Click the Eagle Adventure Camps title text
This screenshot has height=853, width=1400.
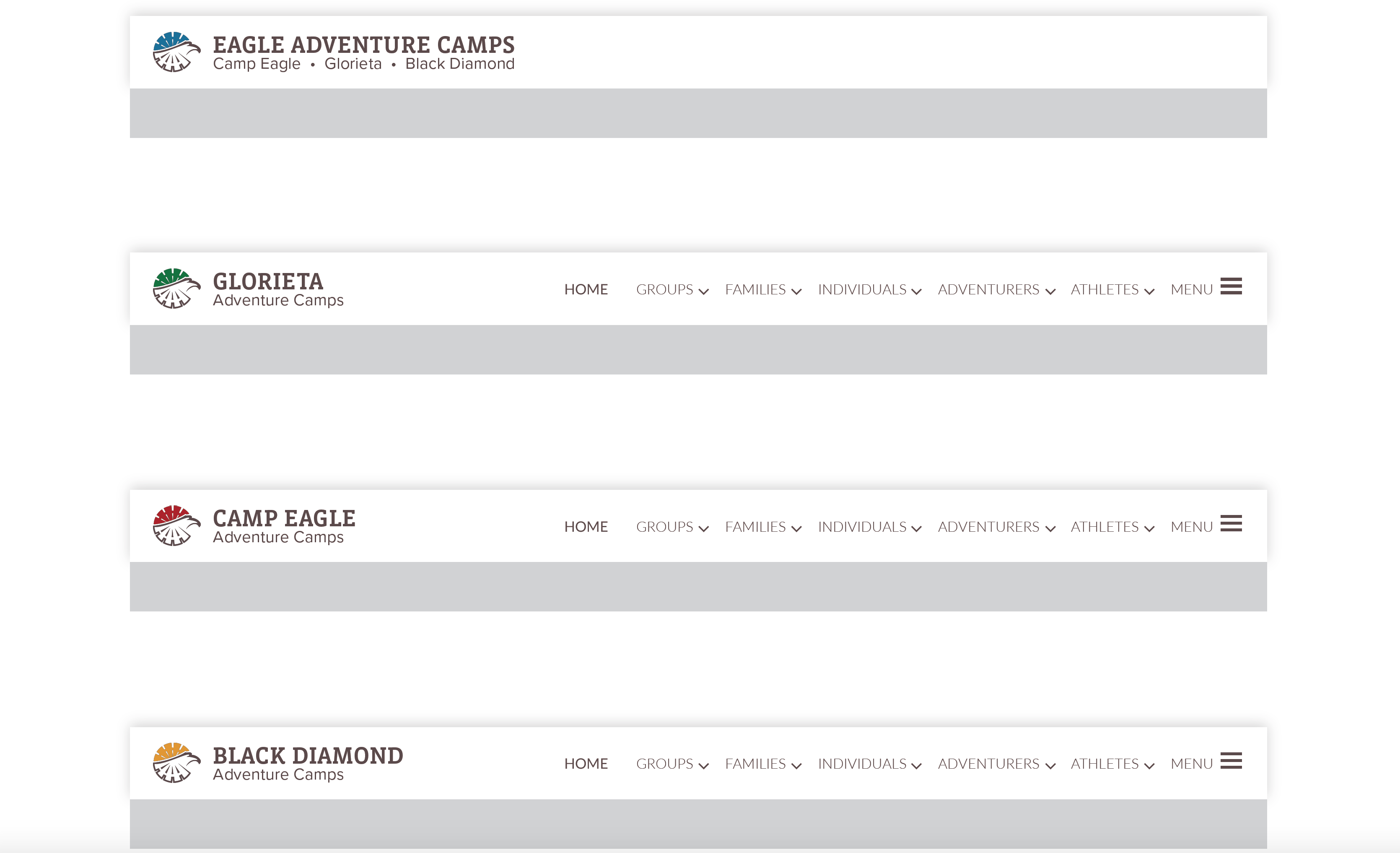pos(364,45)
